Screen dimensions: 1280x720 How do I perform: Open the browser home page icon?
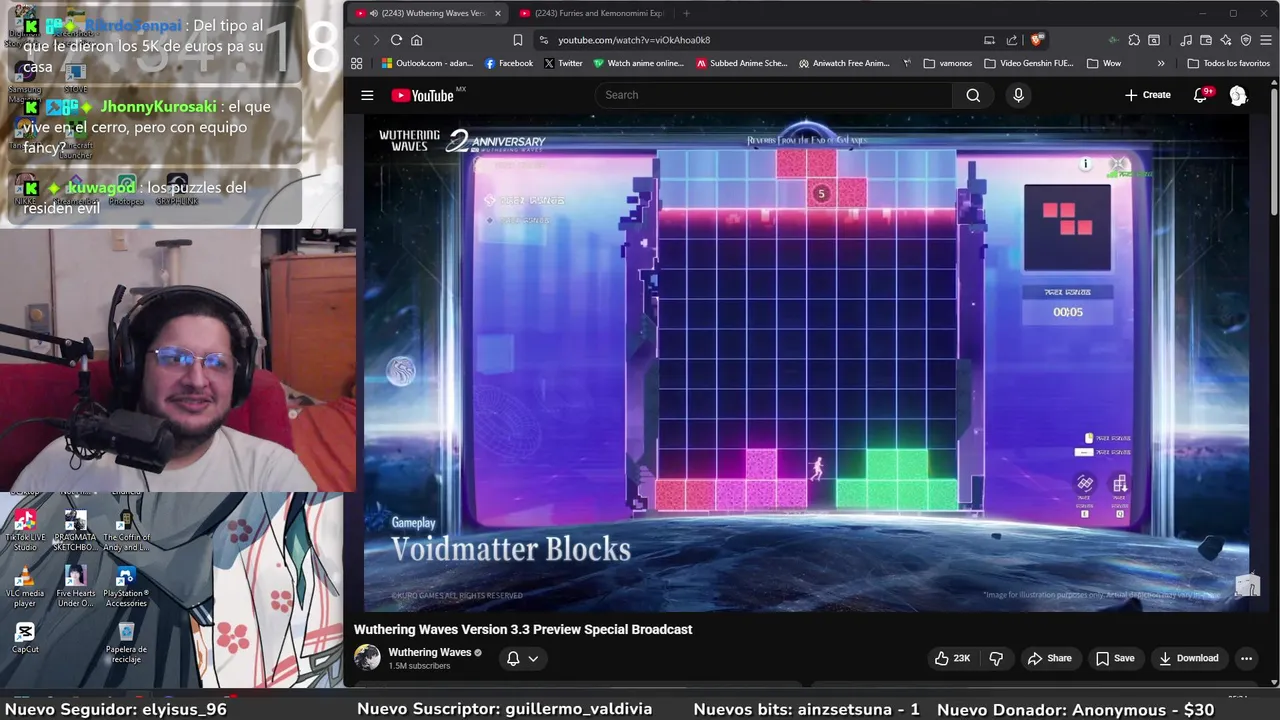(x=416, y=40)
